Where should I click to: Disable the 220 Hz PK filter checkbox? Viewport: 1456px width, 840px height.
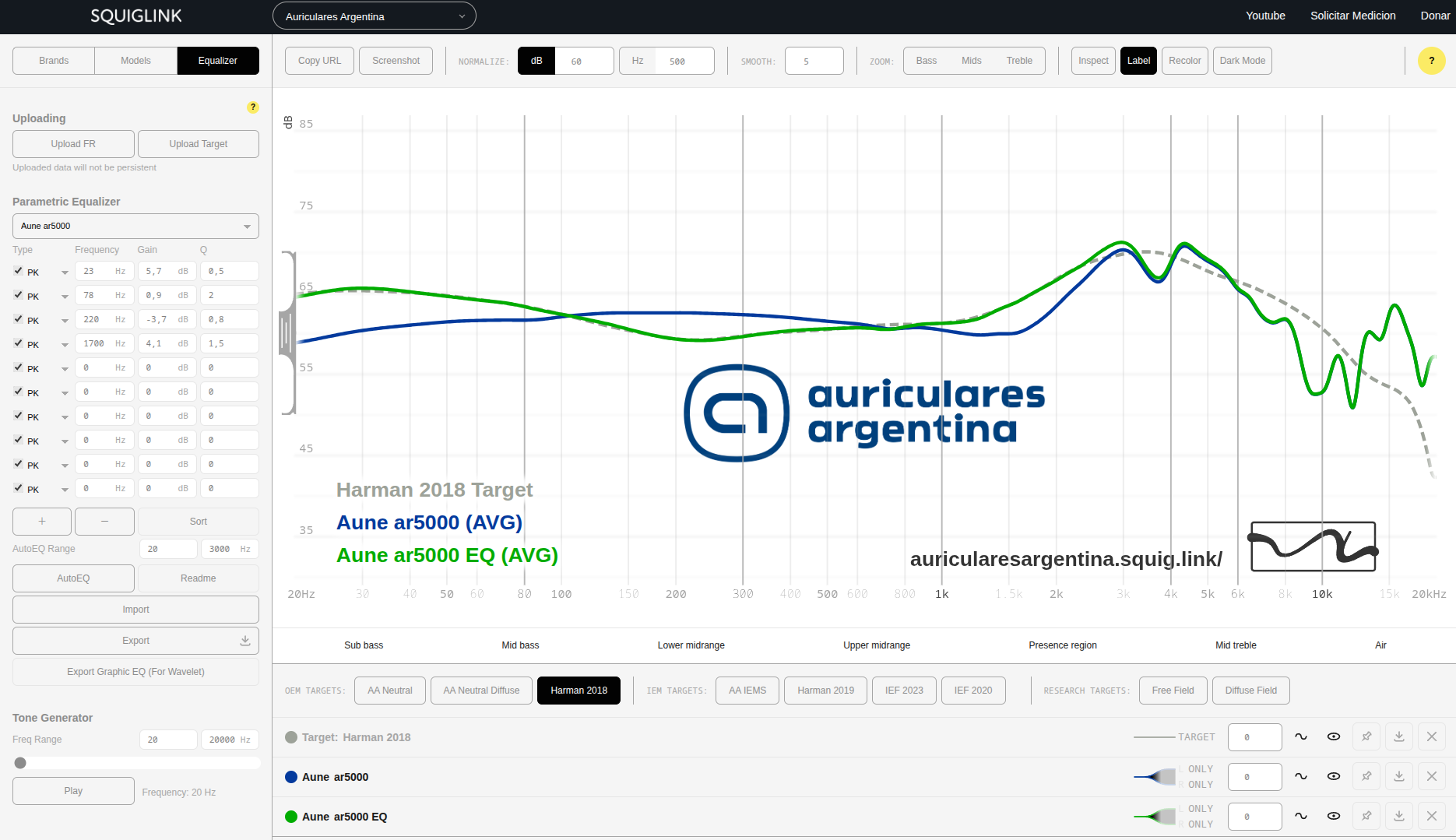coord(18,319)
